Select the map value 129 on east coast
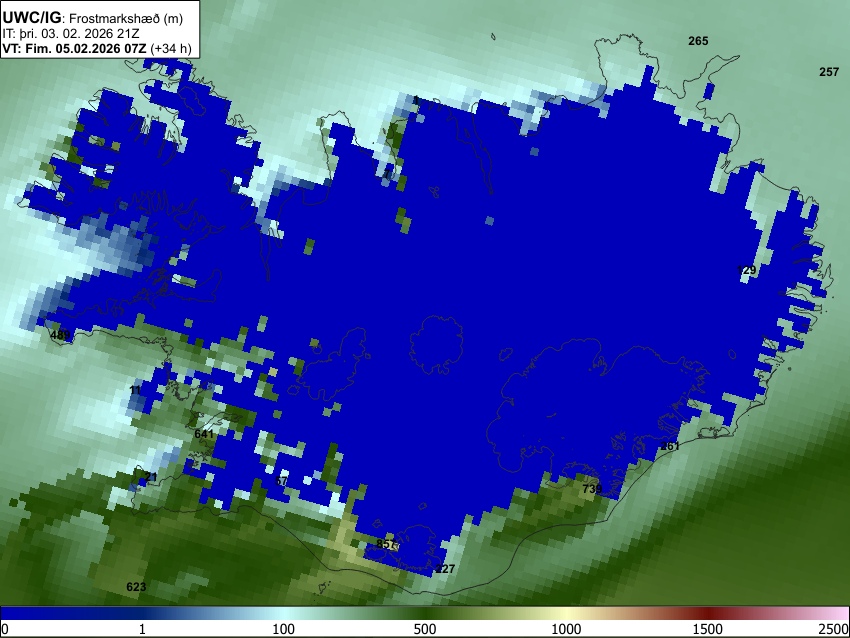Image resolution: width=850 pixels, height=638 pixels. tap(746, 270)
